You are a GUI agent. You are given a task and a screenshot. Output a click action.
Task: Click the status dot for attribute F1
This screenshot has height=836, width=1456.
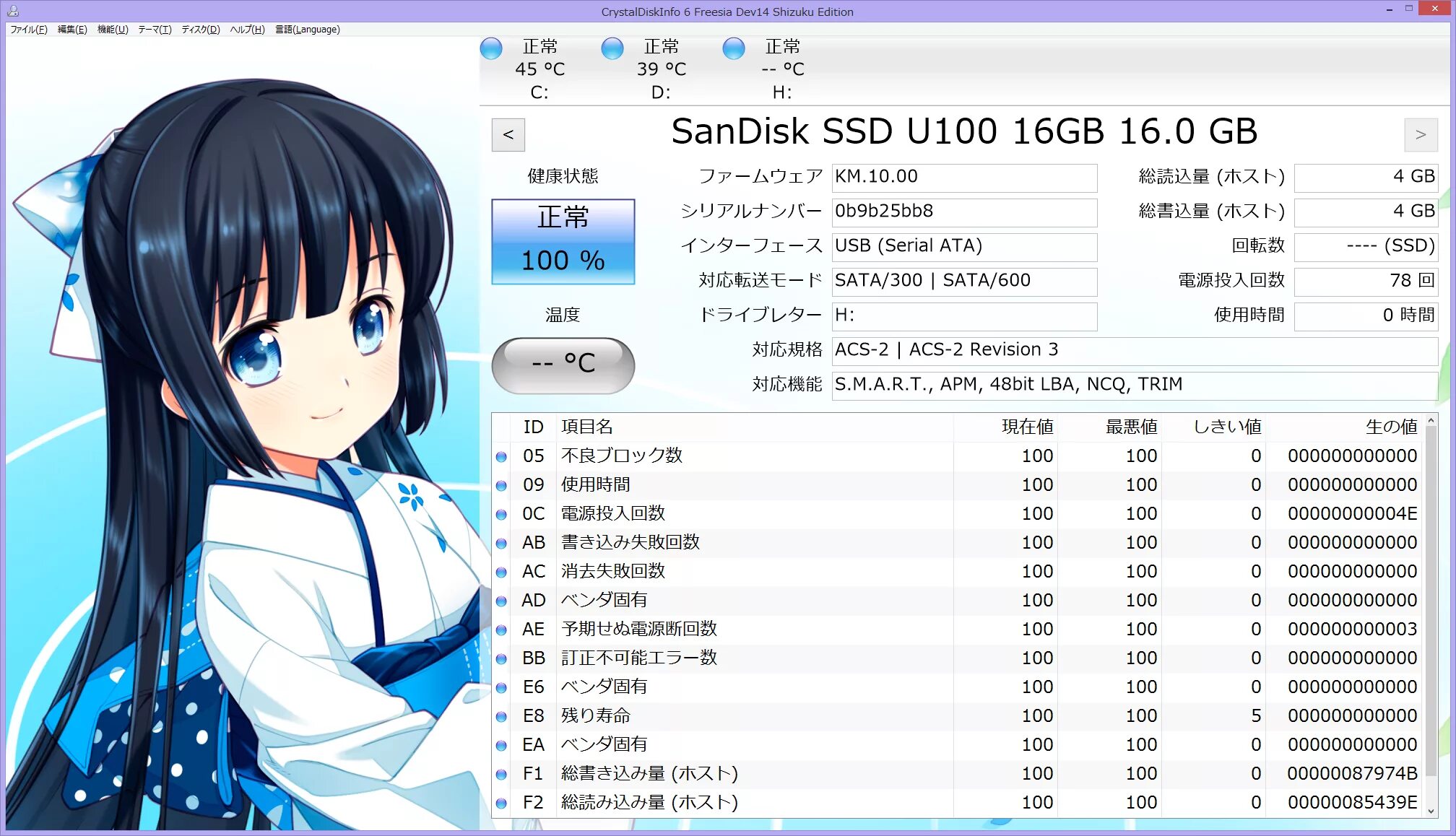pyautogui.click(x=501, y=775)
